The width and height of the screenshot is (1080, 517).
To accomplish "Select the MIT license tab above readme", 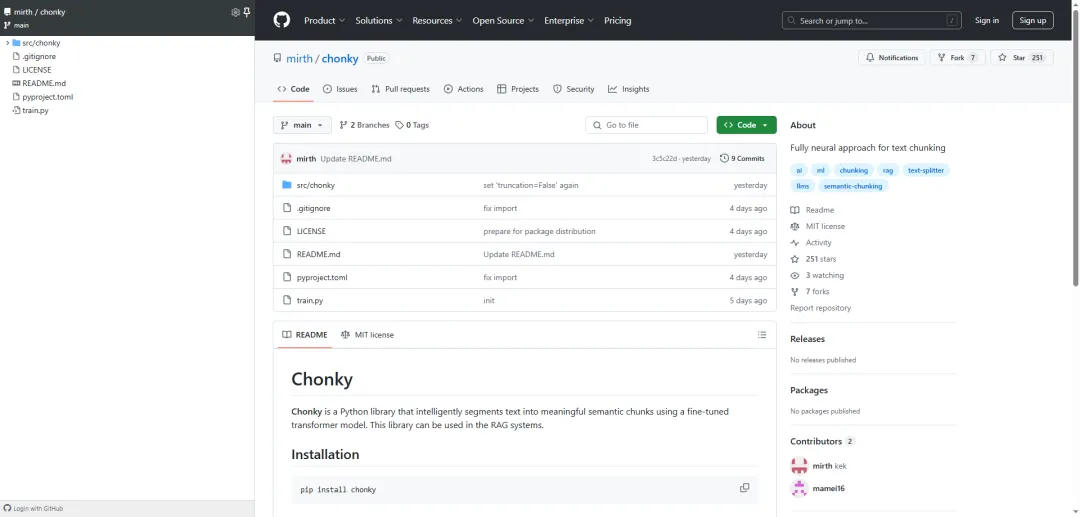I will click(367, 335).
